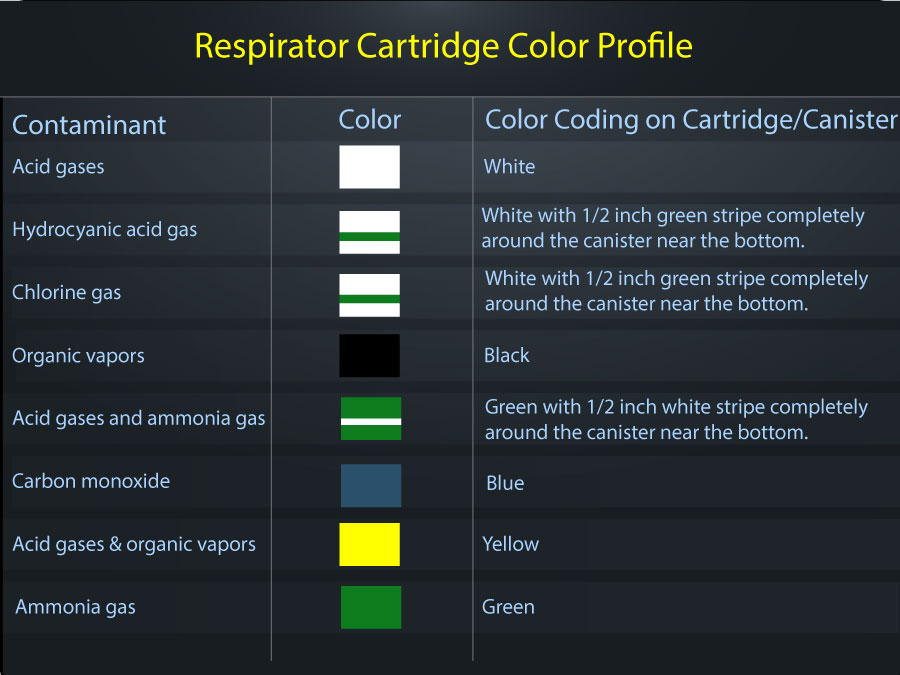Select the Color column header

pyautogui.click(x=370, y=120)
